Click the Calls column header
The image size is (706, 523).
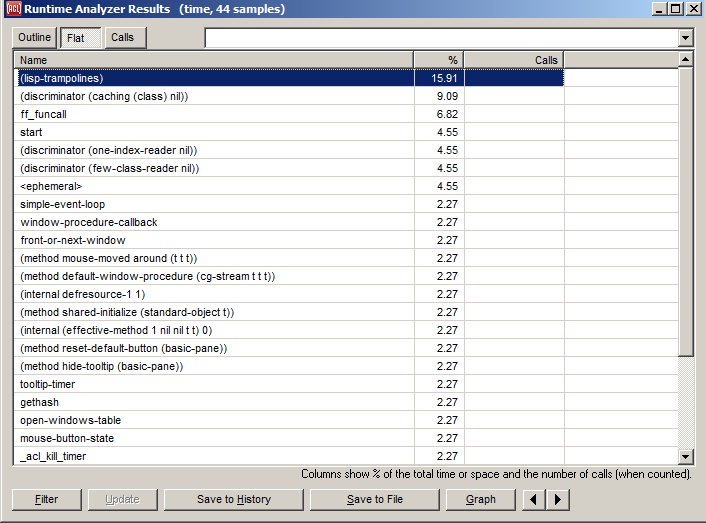(514, 60)
